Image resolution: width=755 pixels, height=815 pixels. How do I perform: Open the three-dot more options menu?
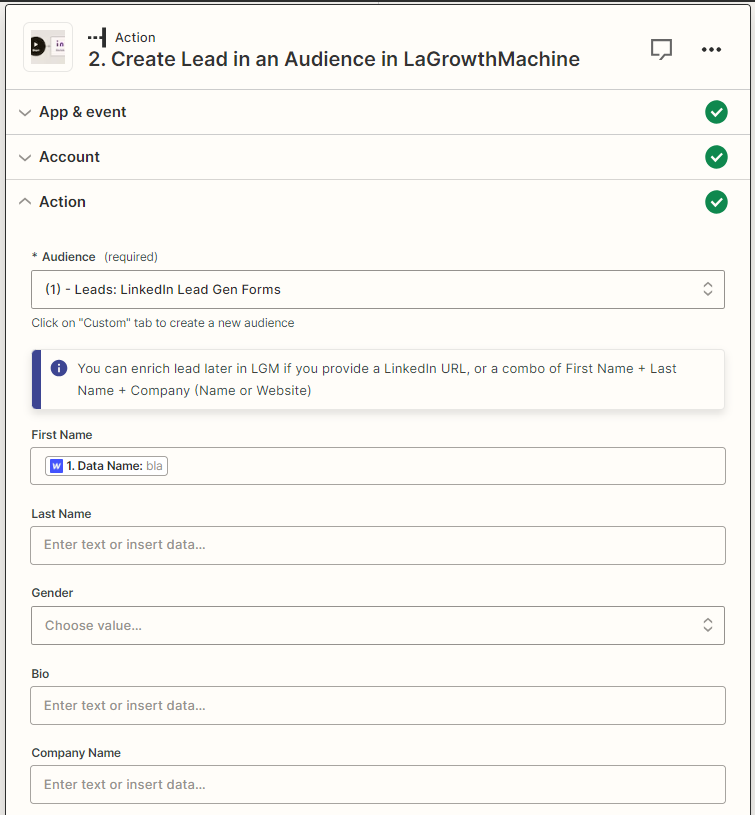point(711,49)
